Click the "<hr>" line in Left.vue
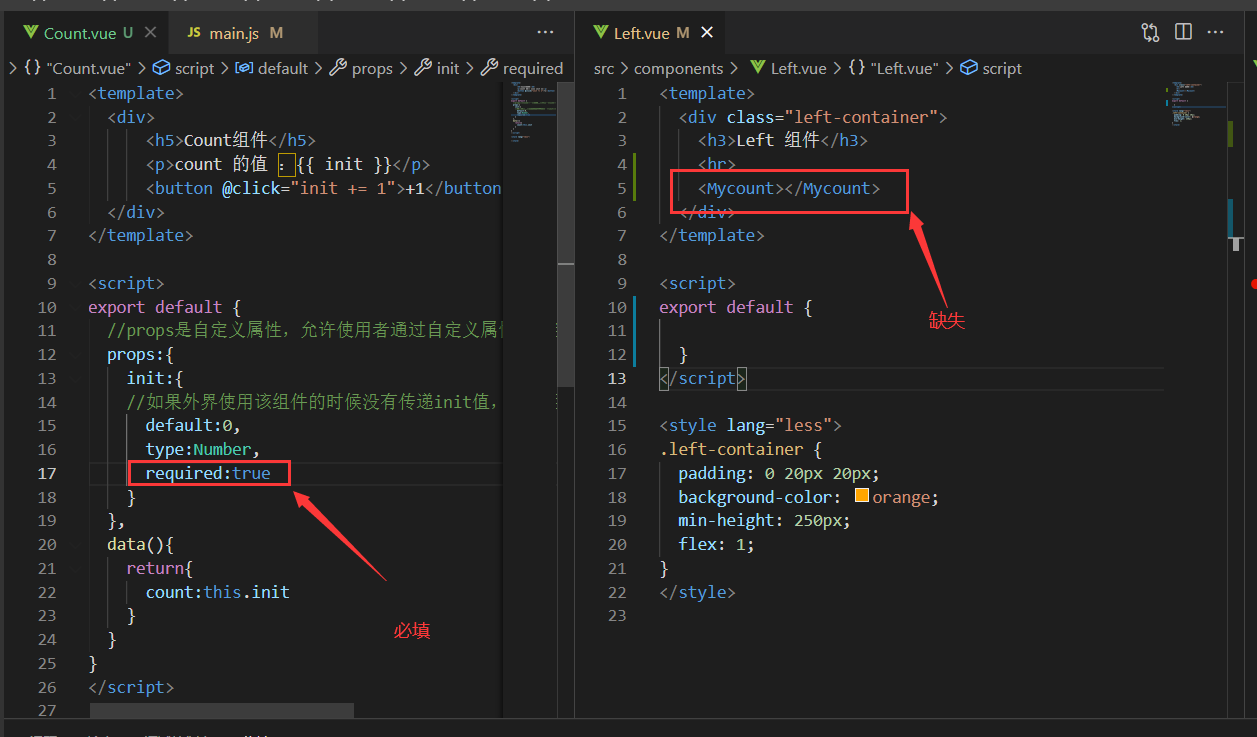The image size is (1257, 737). 716,164
